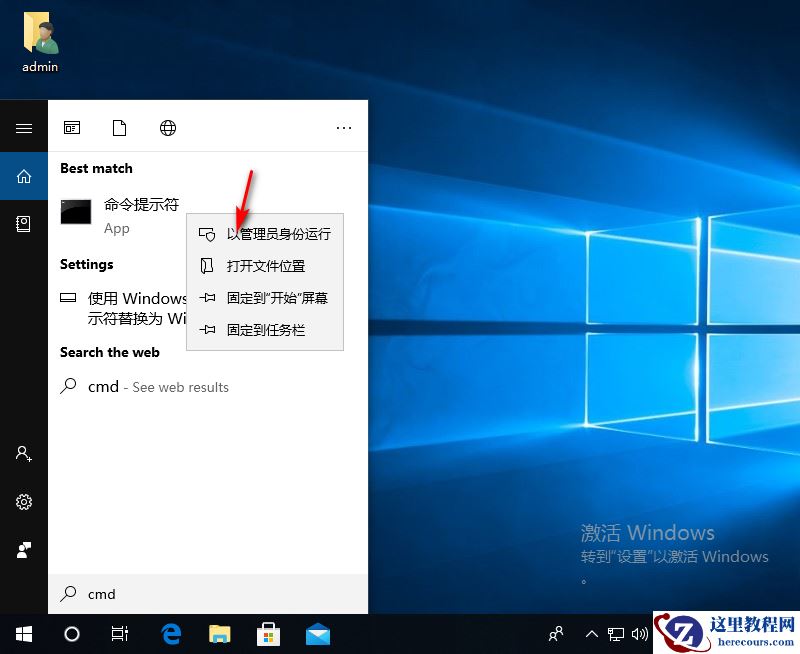Open more search filters via the ellipsis
This screenshot has height=654, width=800.
click(344, 128)
